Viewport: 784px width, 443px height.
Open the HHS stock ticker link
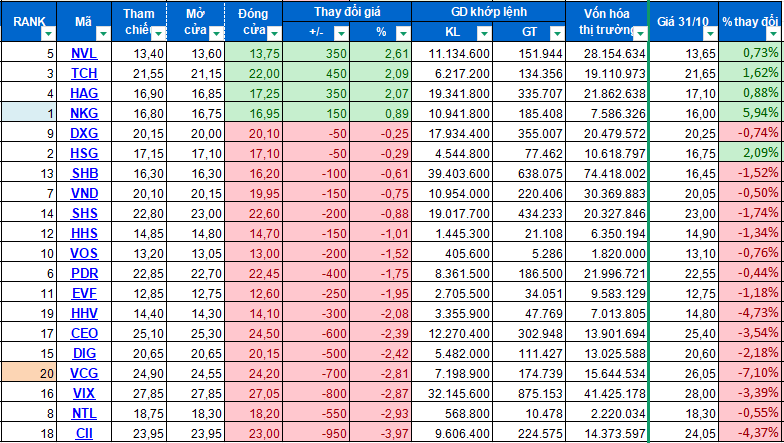tap(84, 234)
